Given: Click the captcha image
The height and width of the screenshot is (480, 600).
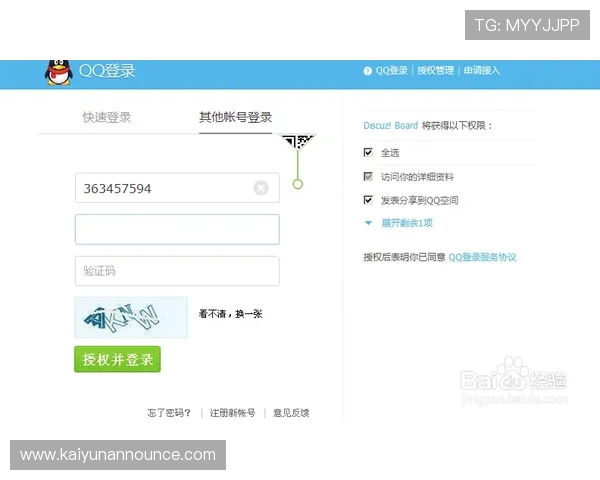Looking at the screenshot, I should click(x=131, y=317).
